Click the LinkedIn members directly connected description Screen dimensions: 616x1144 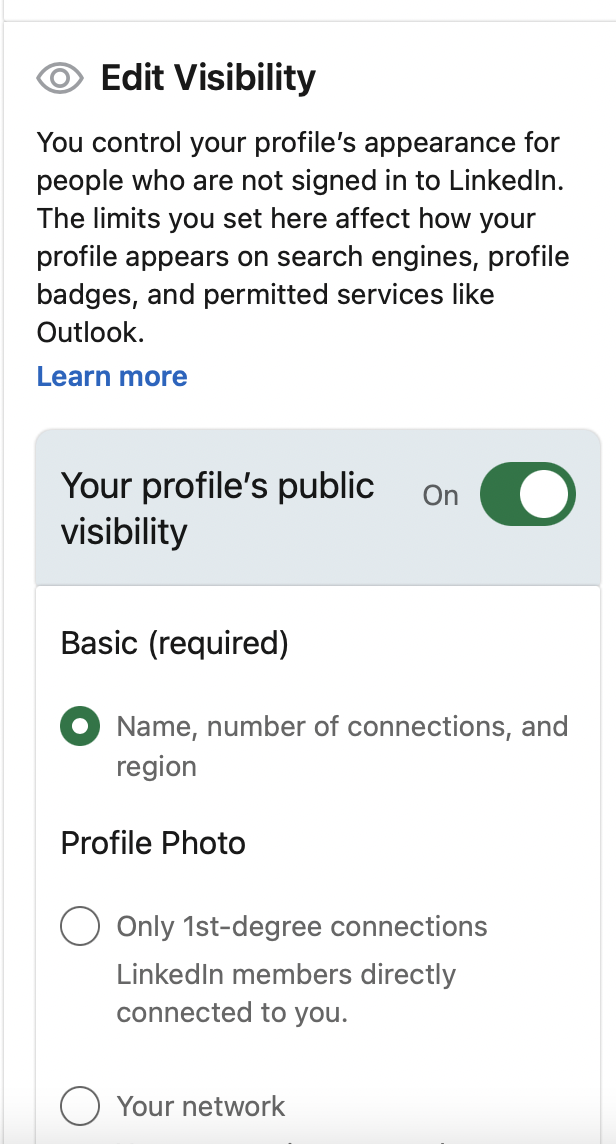pos(286,994)
